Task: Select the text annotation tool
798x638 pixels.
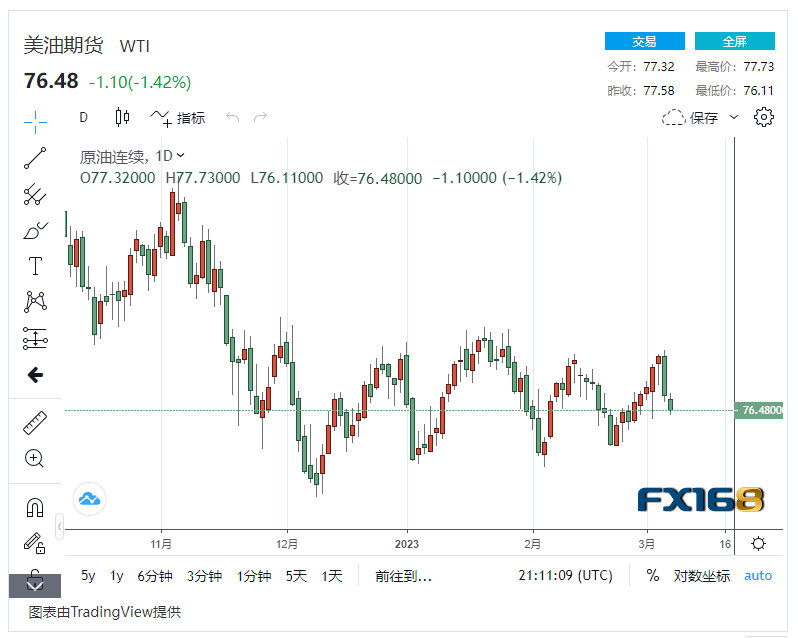Action: (35, 266)
